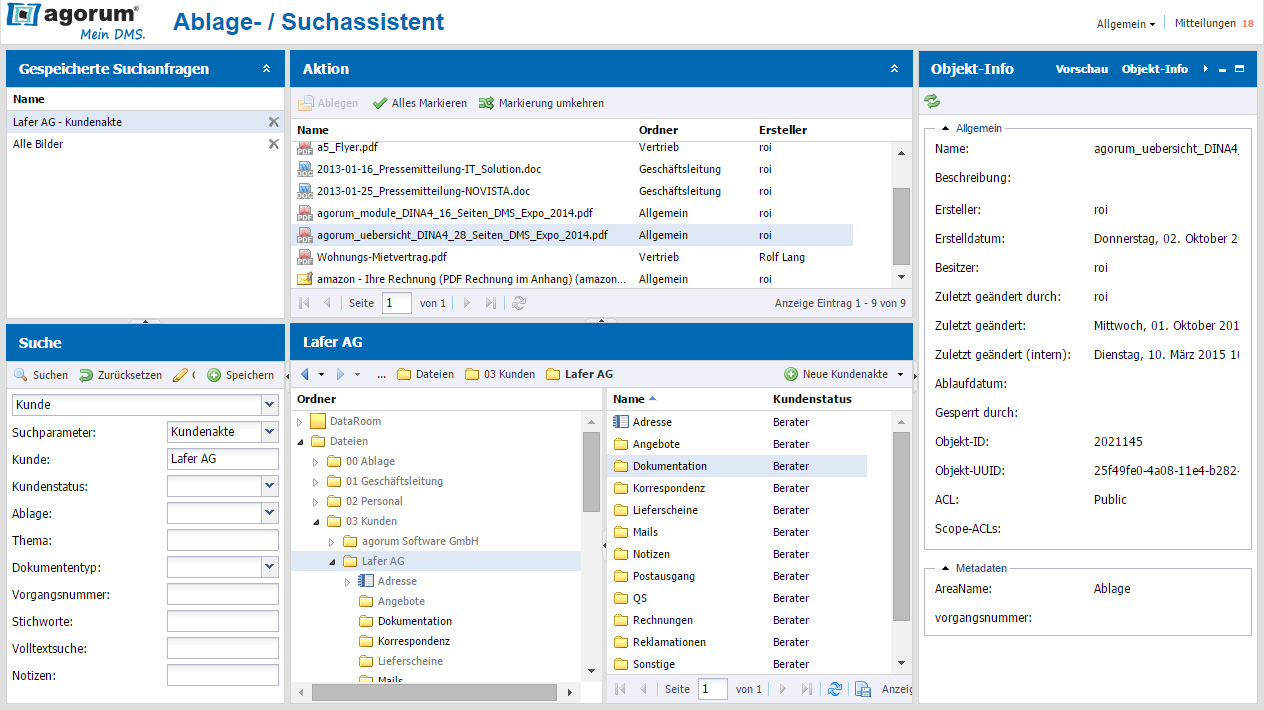The width and height of the screenshot is (1264, 710).
Task: Collapse the Metadaten section
Action: click(x=945, y=568)
